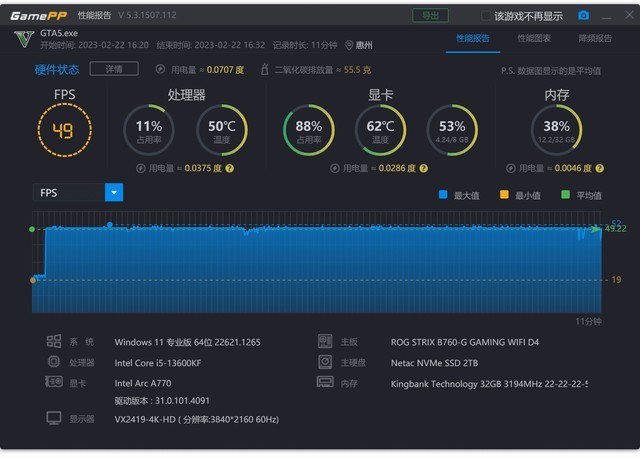Click the 导出 export button
The image size is (640, 459).
point(430,16)
